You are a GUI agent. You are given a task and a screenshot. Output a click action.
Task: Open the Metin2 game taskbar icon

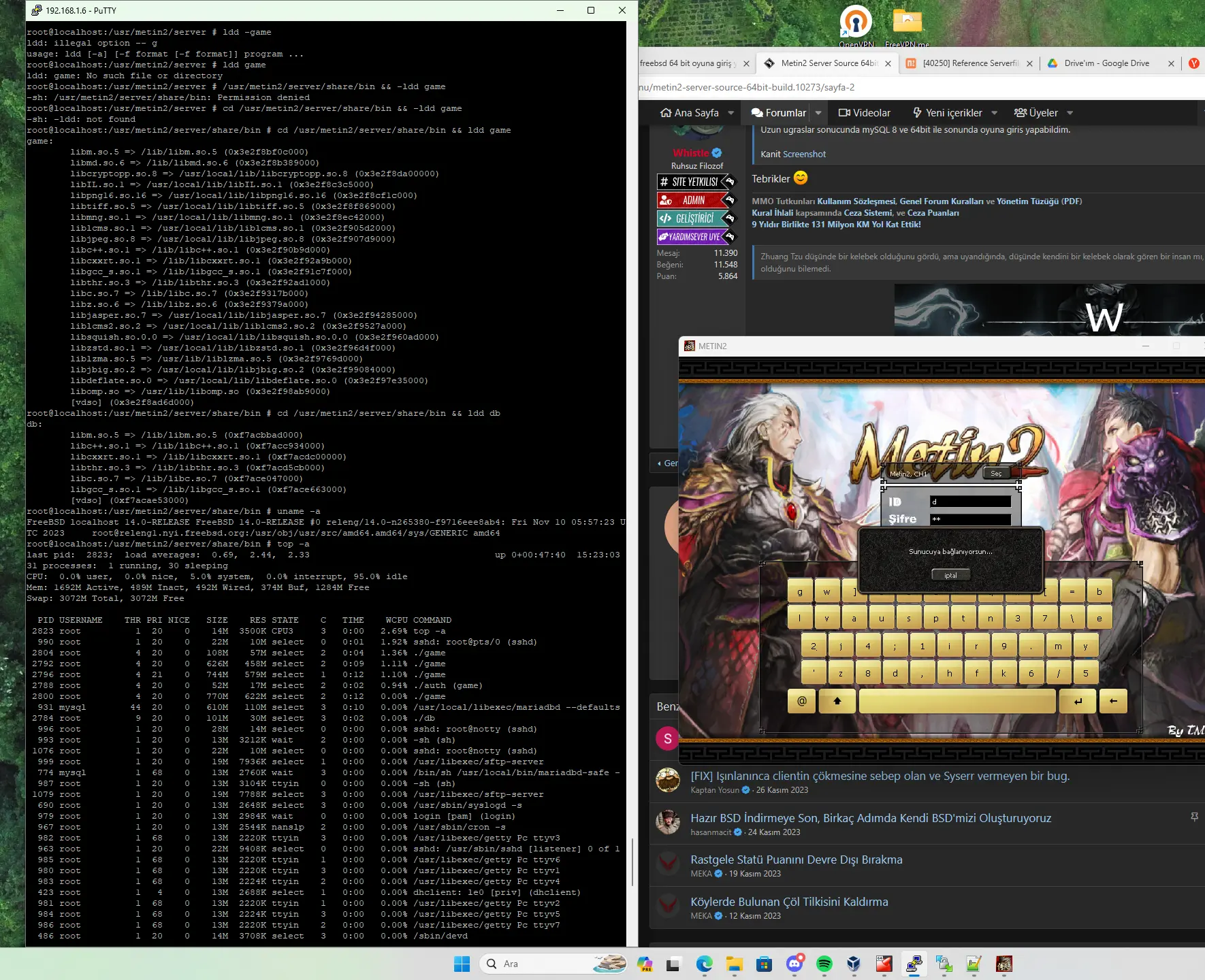(x=1003, y=964)
